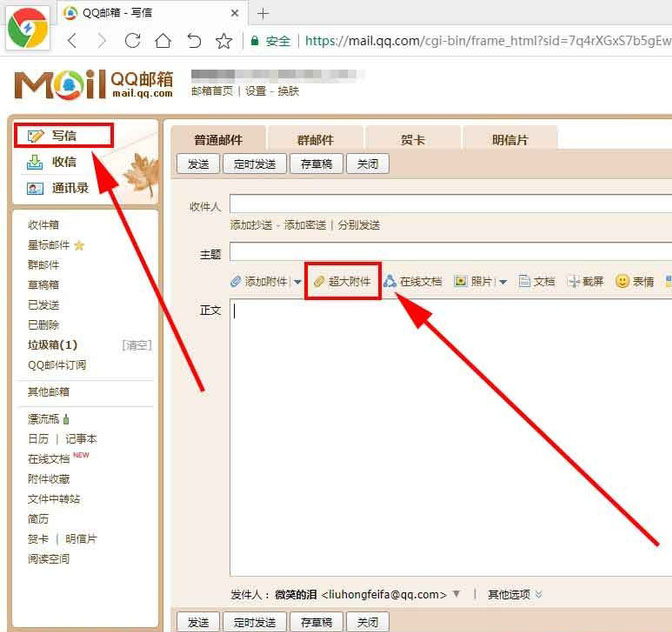The height and width of the screenshot is (632, 672).
Task: Click the browser address bar URL
Action: [x=488, y=41]
